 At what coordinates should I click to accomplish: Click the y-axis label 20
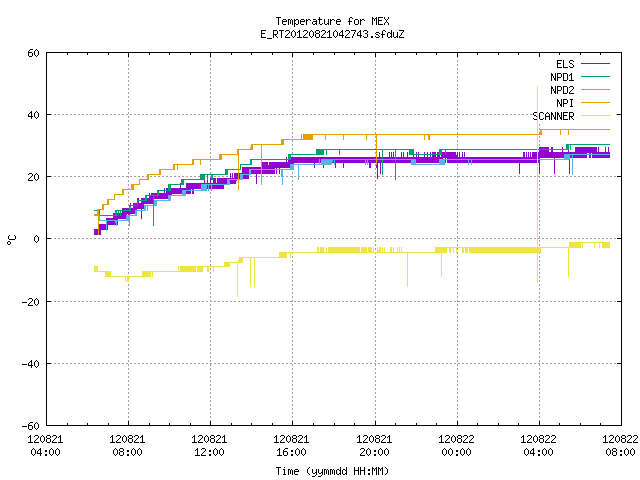[x=33, y=177]
